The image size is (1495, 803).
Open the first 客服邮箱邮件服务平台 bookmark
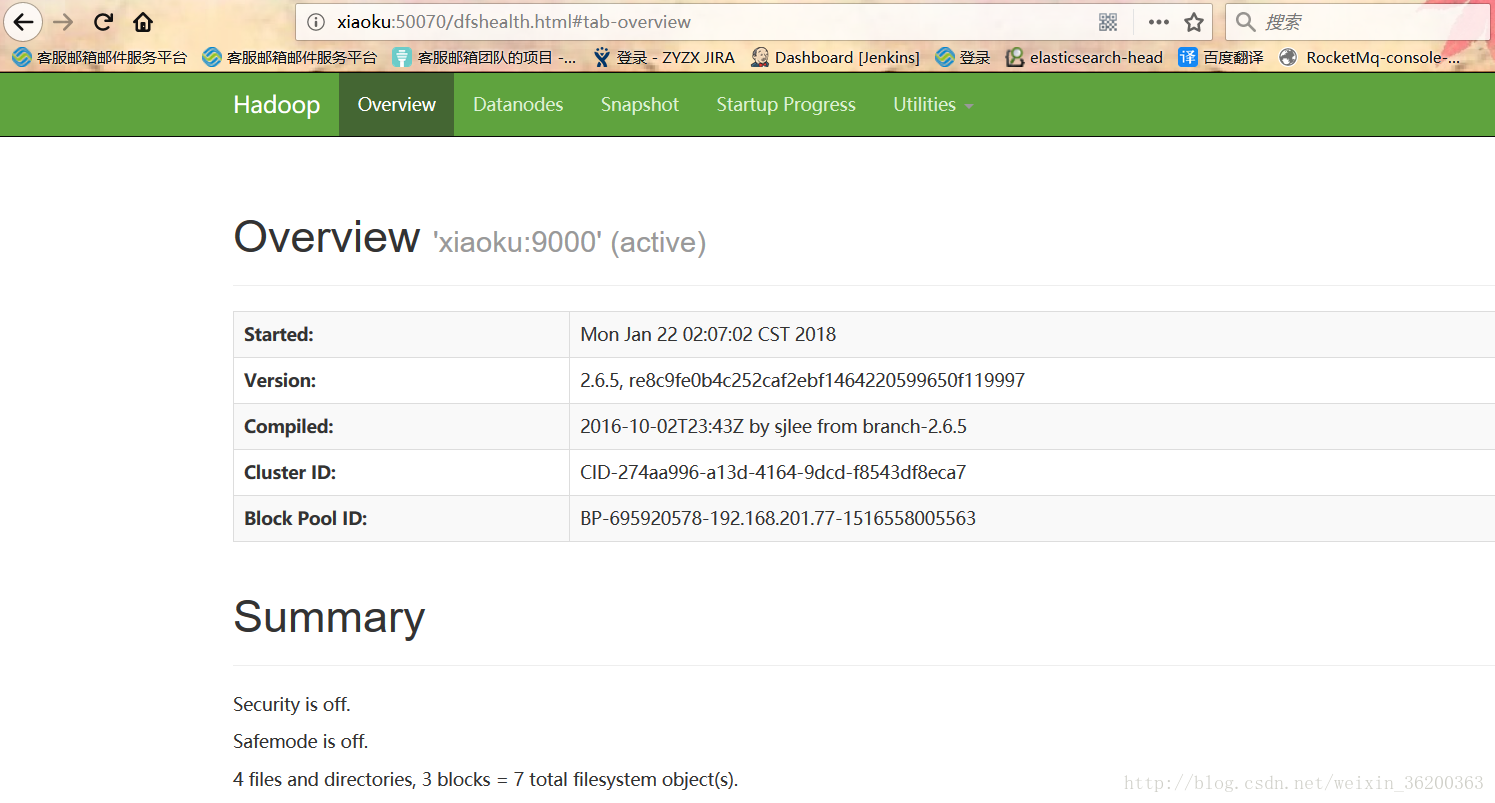(x=100, y=57)
